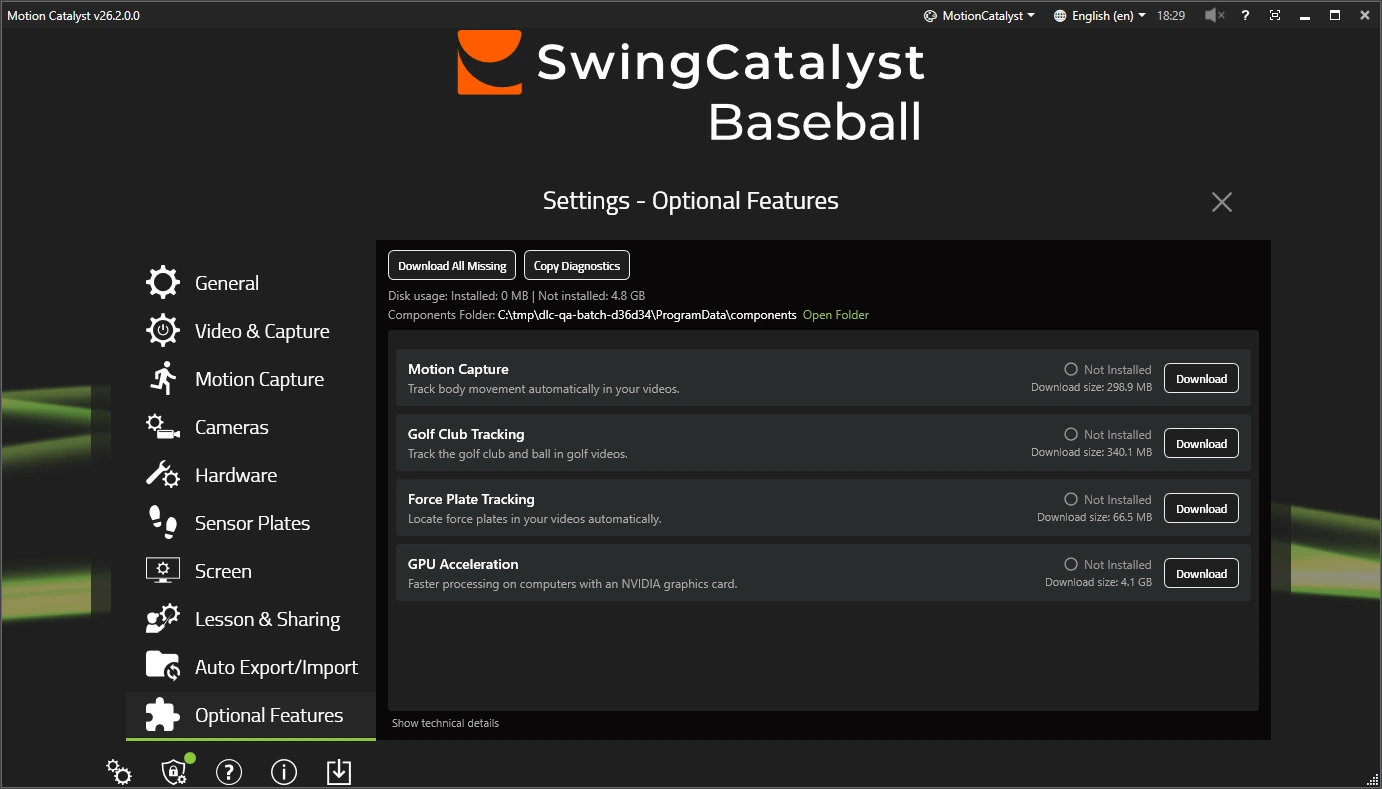
Task: Toggle the muted speaker icon in title bar
Action: (x=1215, y=15)
